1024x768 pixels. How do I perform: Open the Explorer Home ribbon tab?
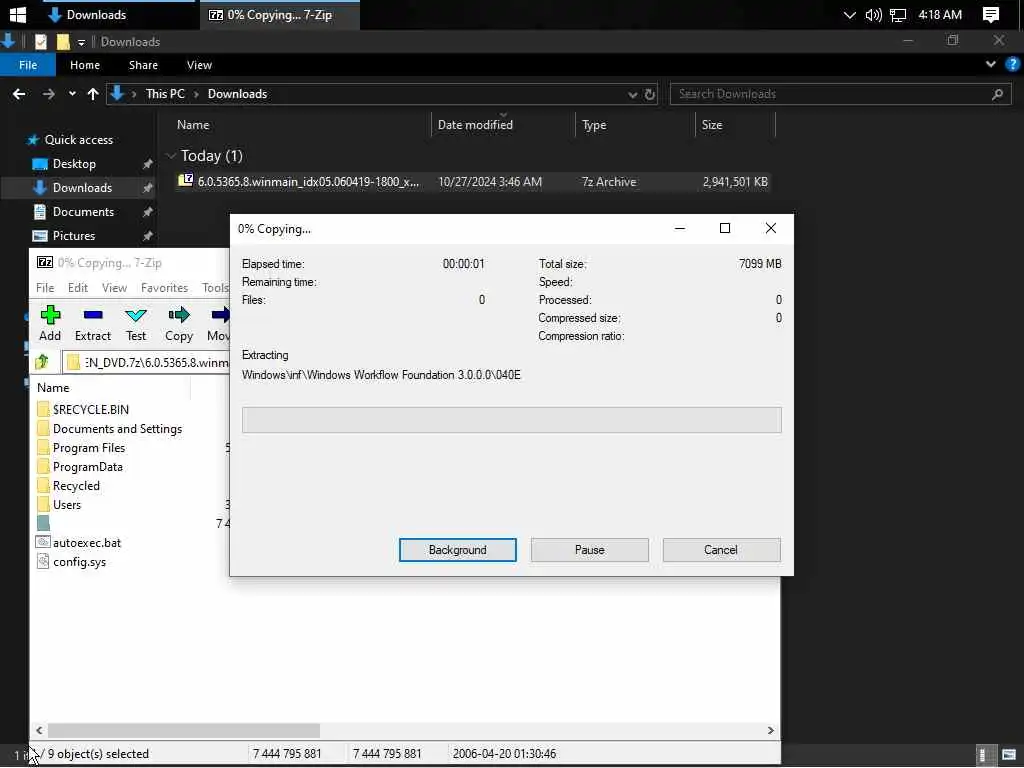click(x=85, y=65)
